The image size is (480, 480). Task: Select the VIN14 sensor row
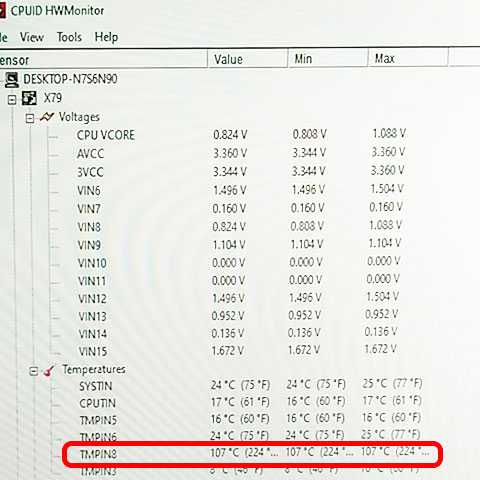click(238, 333)
